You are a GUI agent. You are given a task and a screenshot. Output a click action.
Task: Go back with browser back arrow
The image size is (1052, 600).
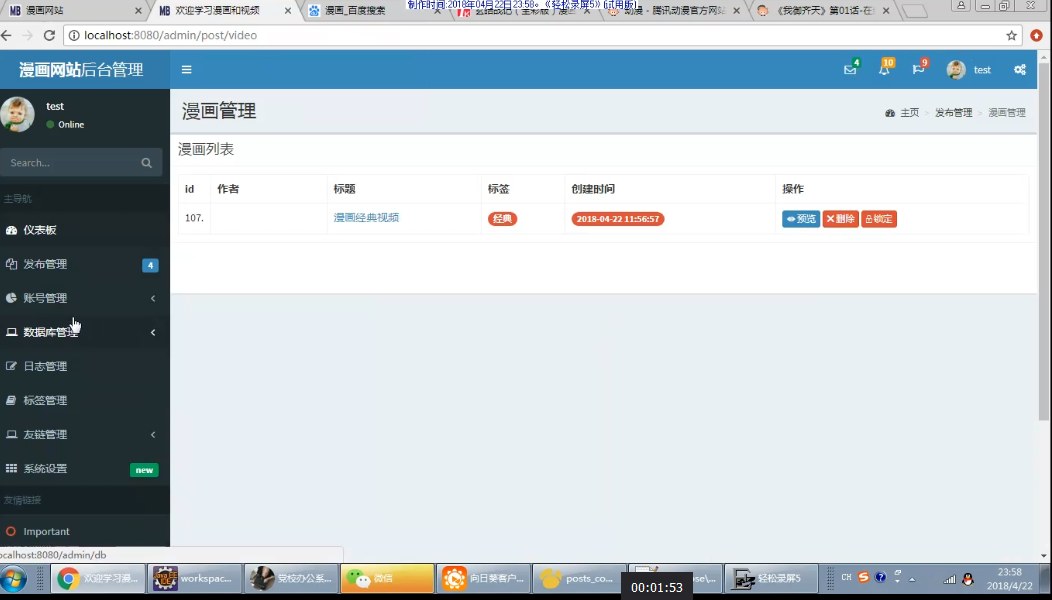tap(7, 36)
